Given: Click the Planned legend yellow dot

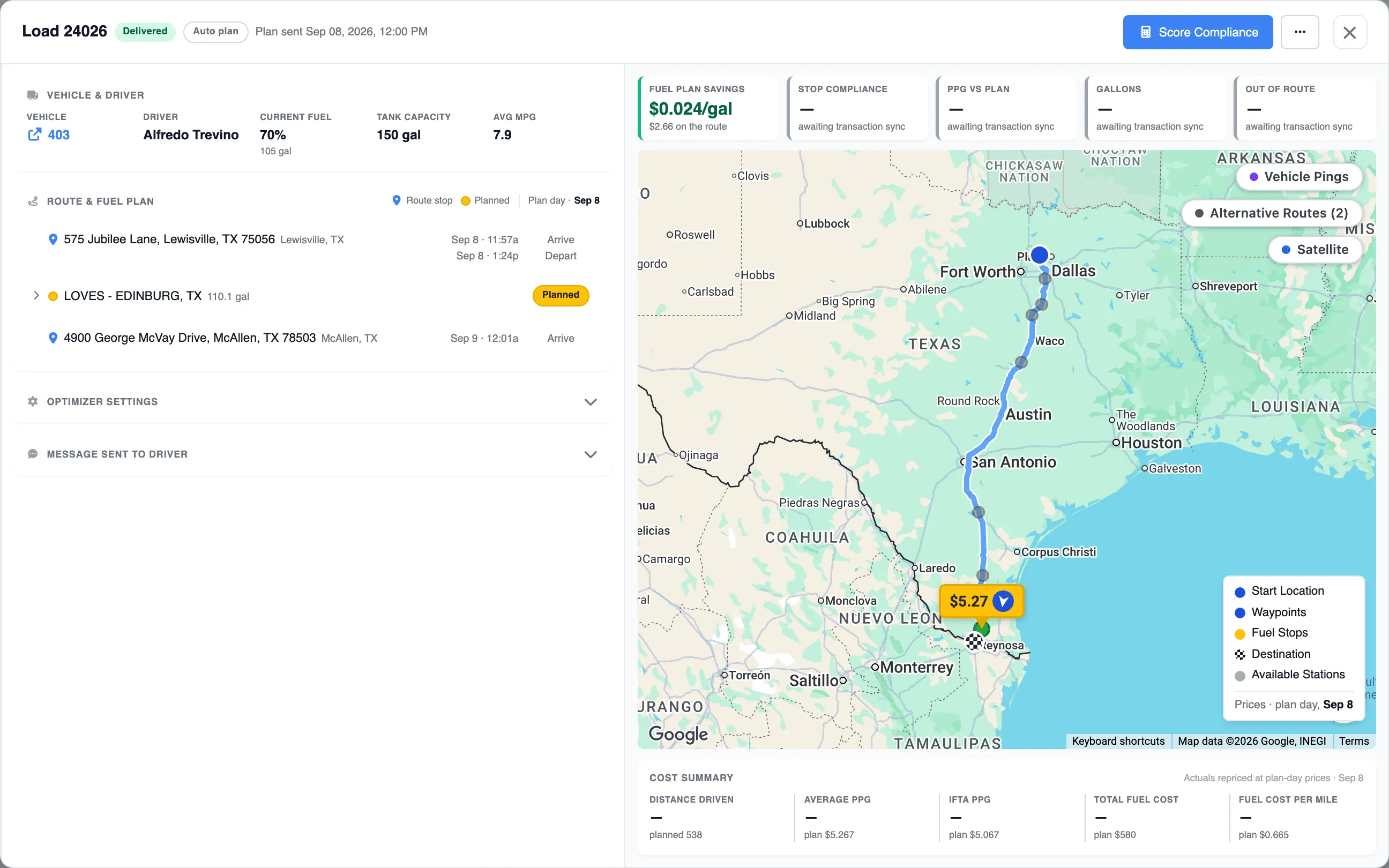Looking at the screenshot, I should pos(466,201).
